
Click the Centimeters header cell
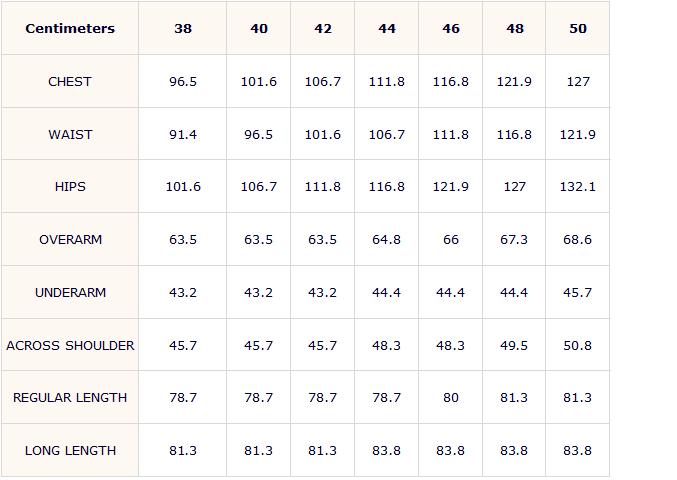pyautogui.click(x=70, y=28)
